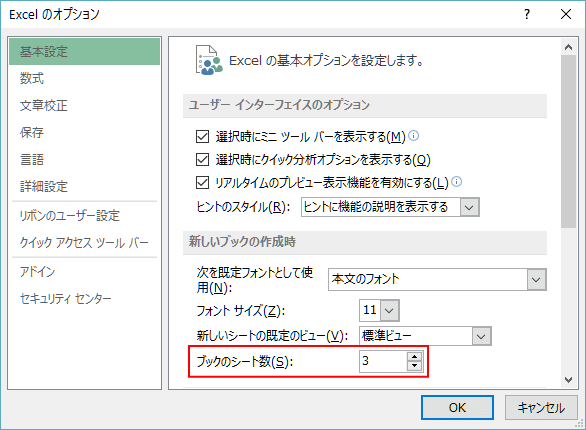The image size is (586, 430).
Task: Select リボンのユーザー設定 category
Action: coord(84,216)
